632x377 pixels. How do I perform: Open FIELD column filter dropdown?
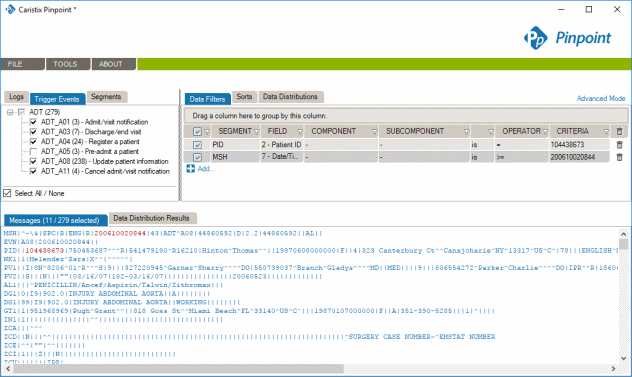[x=300, y=132]
